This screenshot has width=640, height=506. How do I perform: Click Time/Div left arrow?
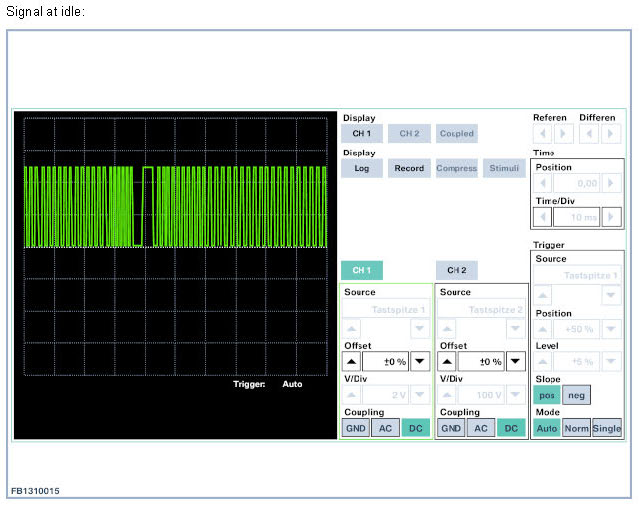tap(545, 217)
